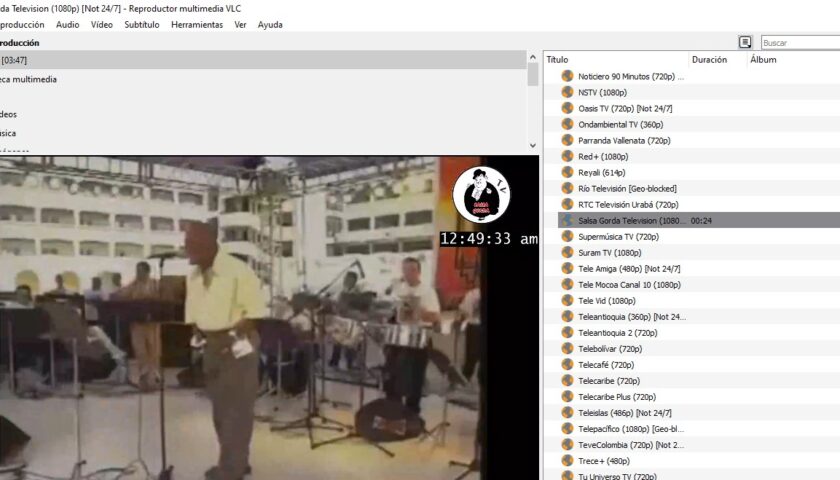This screenshot has height=480, width=840.
Task: Click the stream icon beside Red+ (1080p)
Action: tap(567, 156)
